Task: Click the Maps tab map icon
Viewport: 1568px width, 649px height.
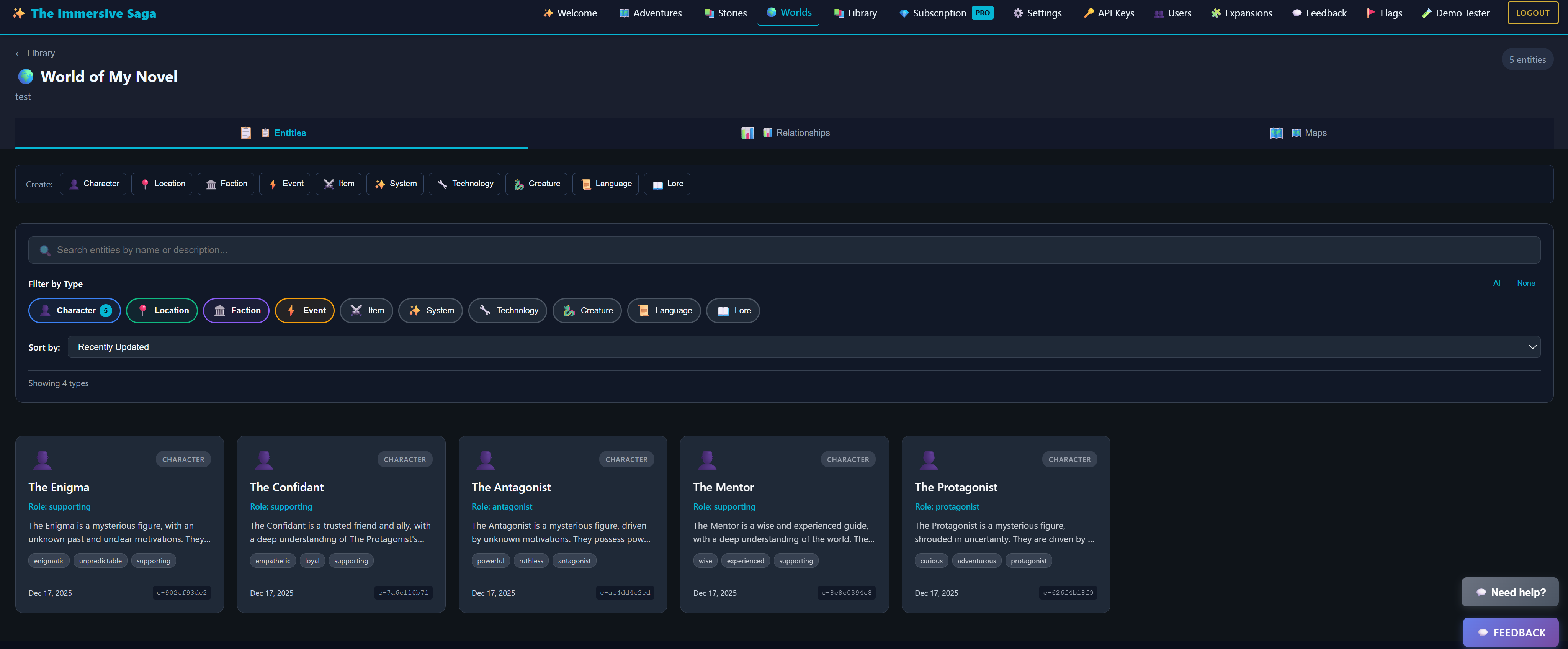Action: [1276, 133]
